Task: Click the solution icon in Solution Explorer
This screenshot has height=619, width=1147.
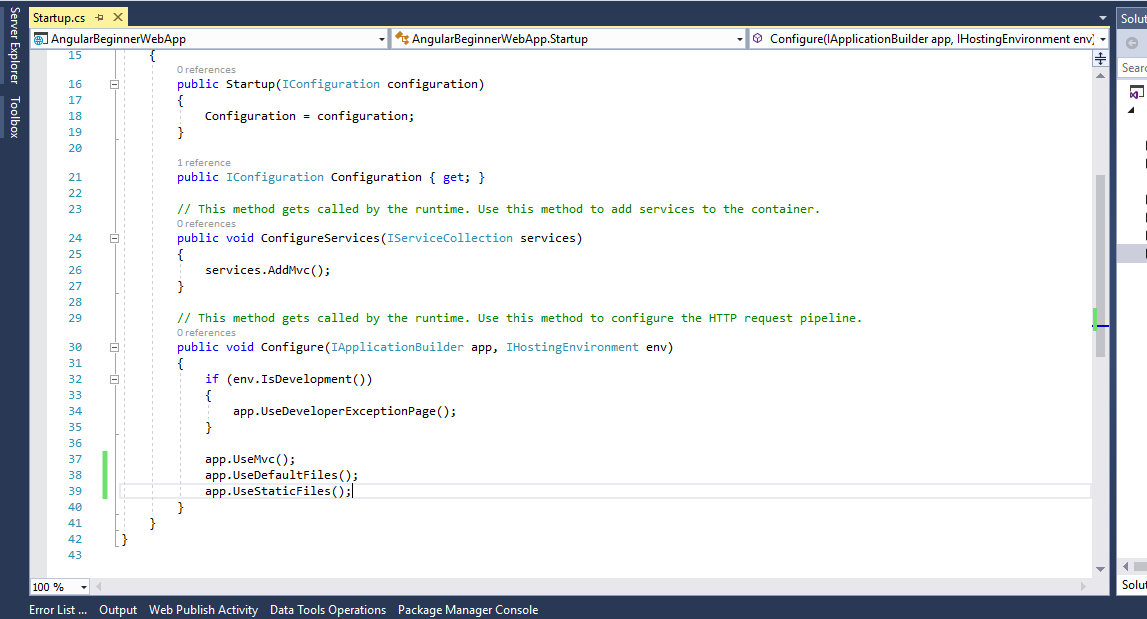Action: click(x=1136, y=92)
